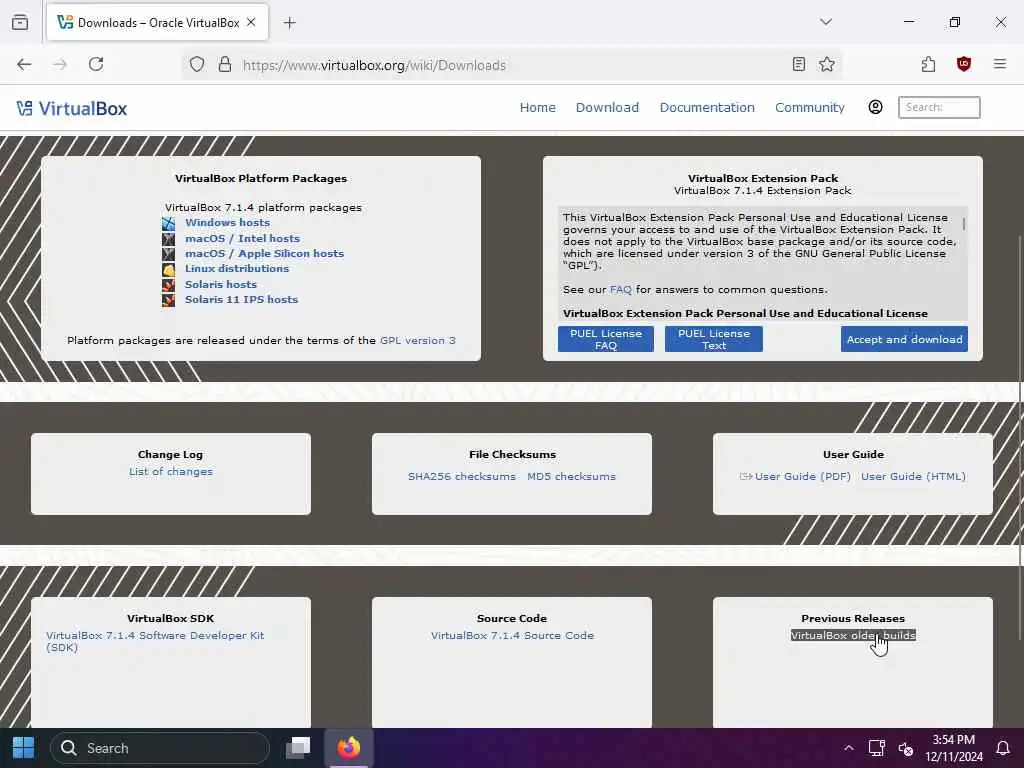Open SHA256 checksums link
The image size is (1024, 768).
pyautogui.click(x=462, y=477)
